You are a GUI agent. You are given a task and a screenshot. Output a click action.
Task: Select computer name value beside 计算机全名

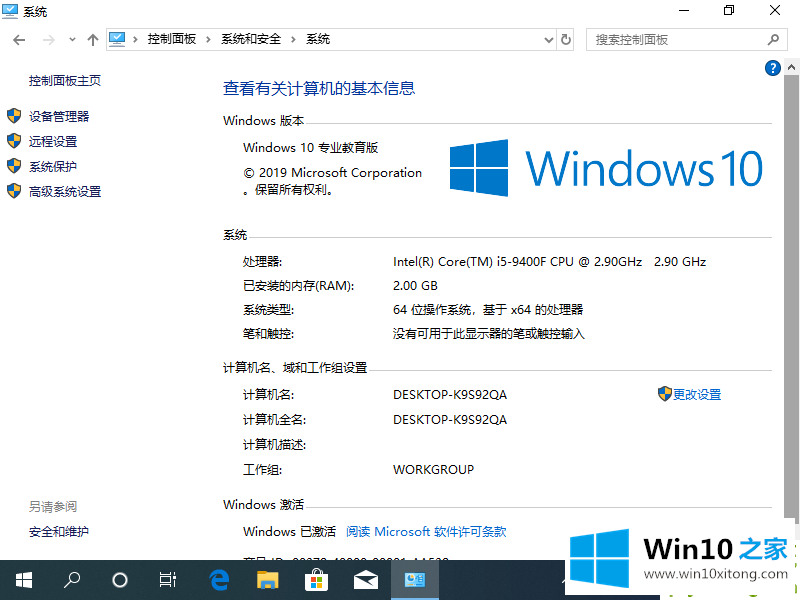450,420
